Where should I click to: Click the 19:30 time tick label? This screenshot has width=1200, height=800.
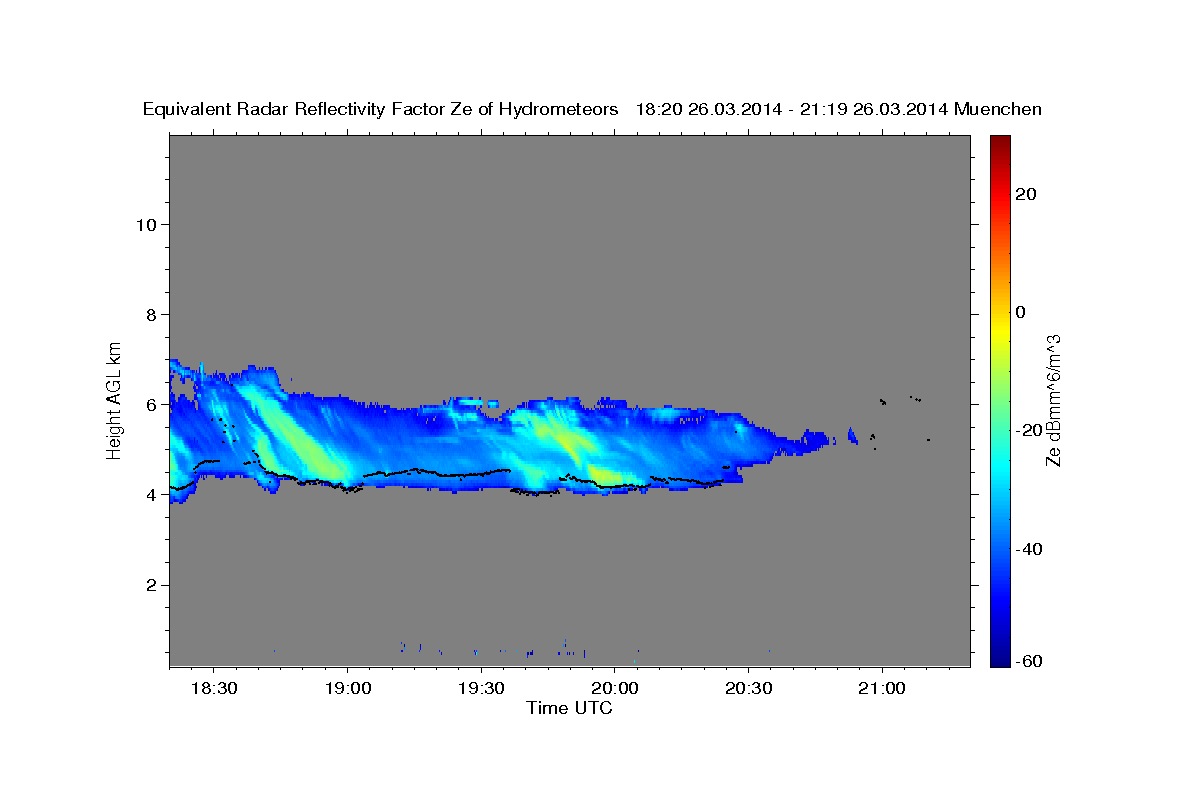481,689
